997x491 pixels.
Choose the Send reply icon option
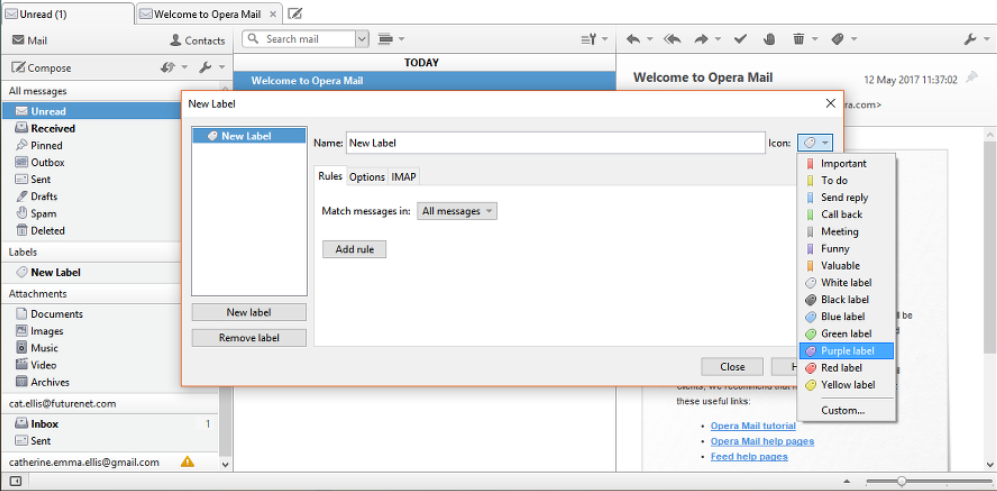coord(810,198)
